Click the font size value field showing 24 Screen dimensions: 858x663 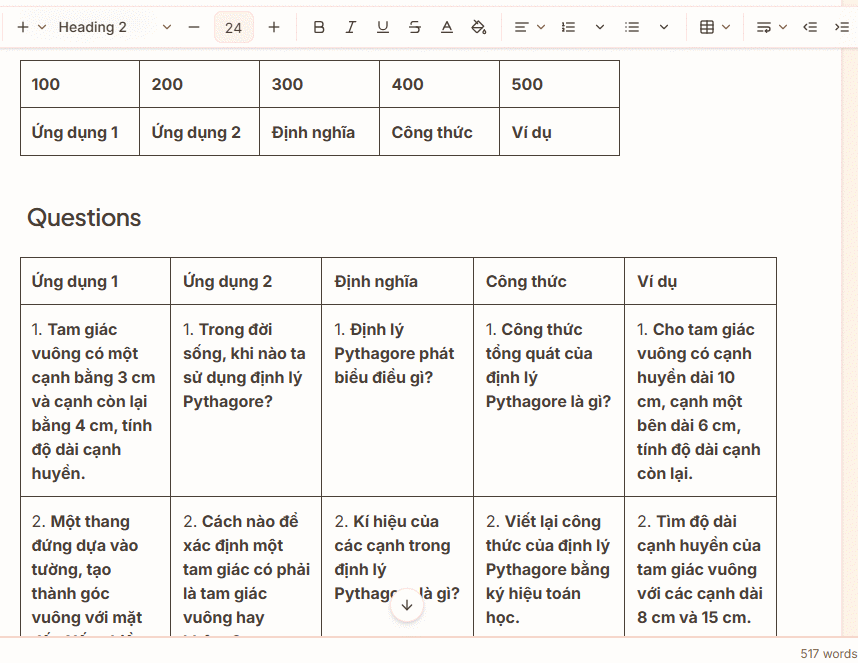pyautogui.click(x=233, y=27)
